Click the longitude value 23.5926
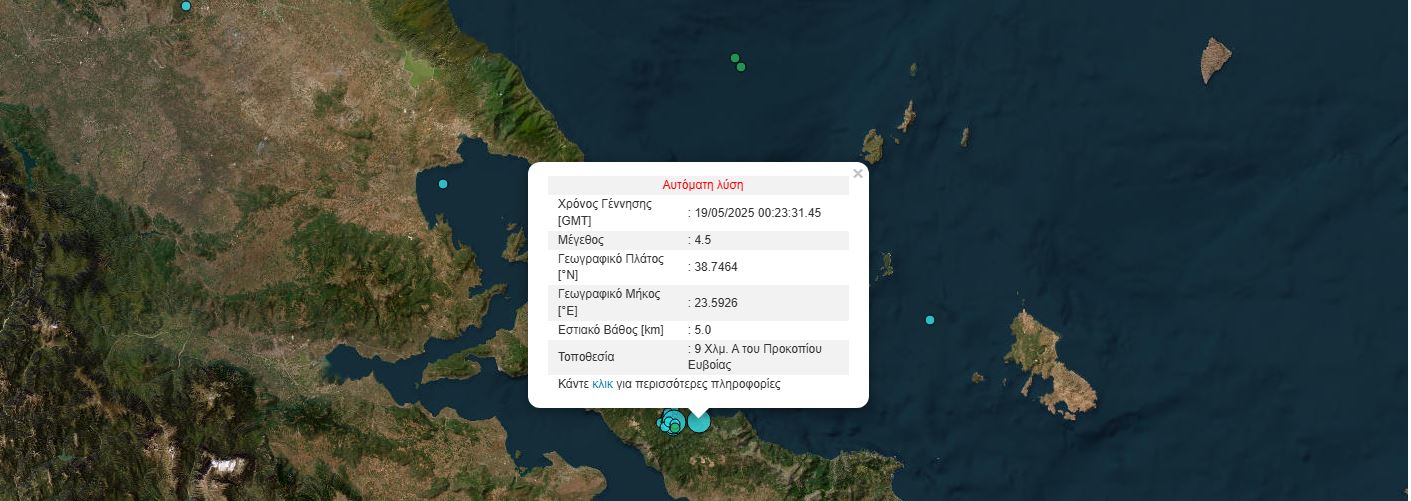Screen dimensions: 1411x501 click(x=716, y=303)
